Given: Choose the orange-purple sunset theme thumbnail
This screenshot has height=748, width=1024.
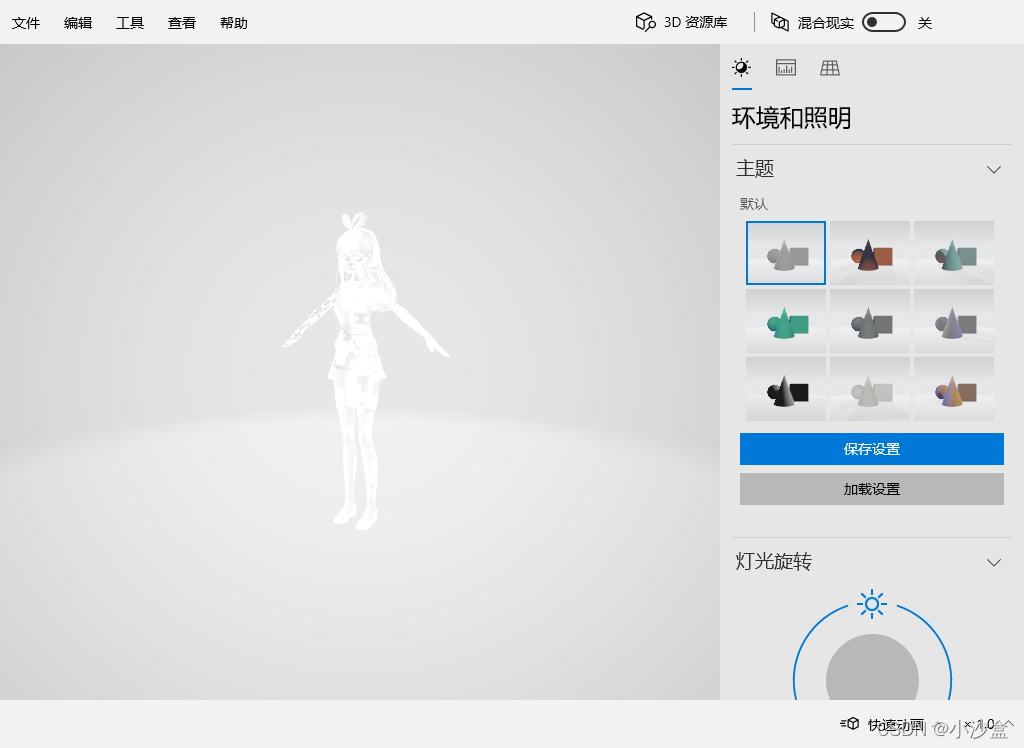Looking at the screenshot, I should click(953, 389).
